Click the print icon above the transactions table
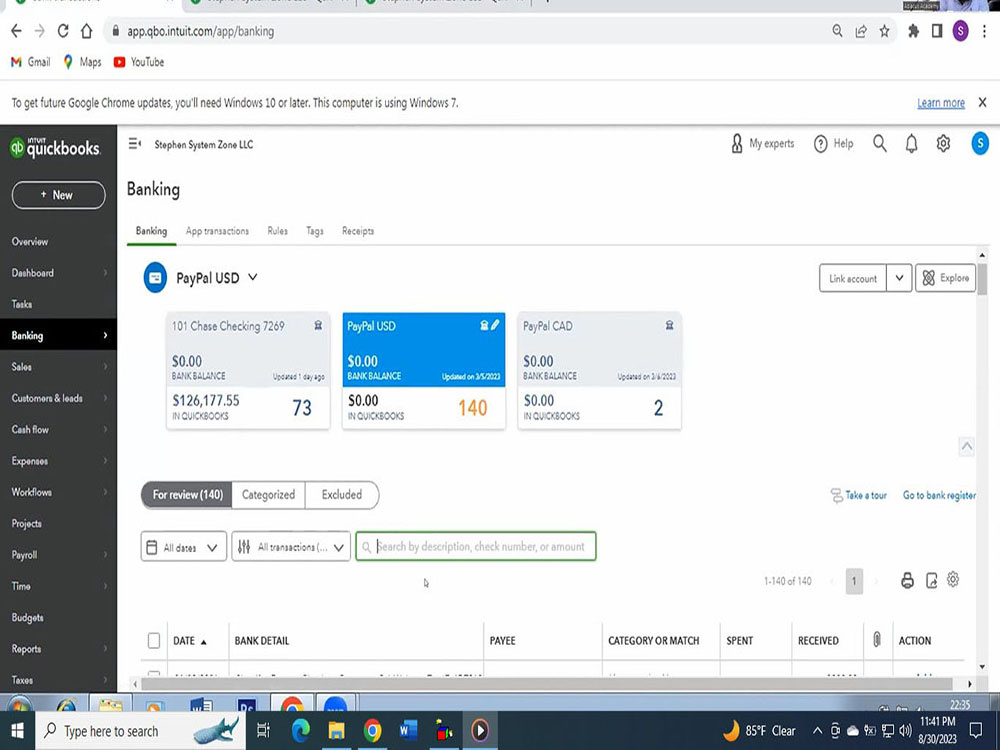This screenshot has height=750, width=1000. [x=907, y=580]
